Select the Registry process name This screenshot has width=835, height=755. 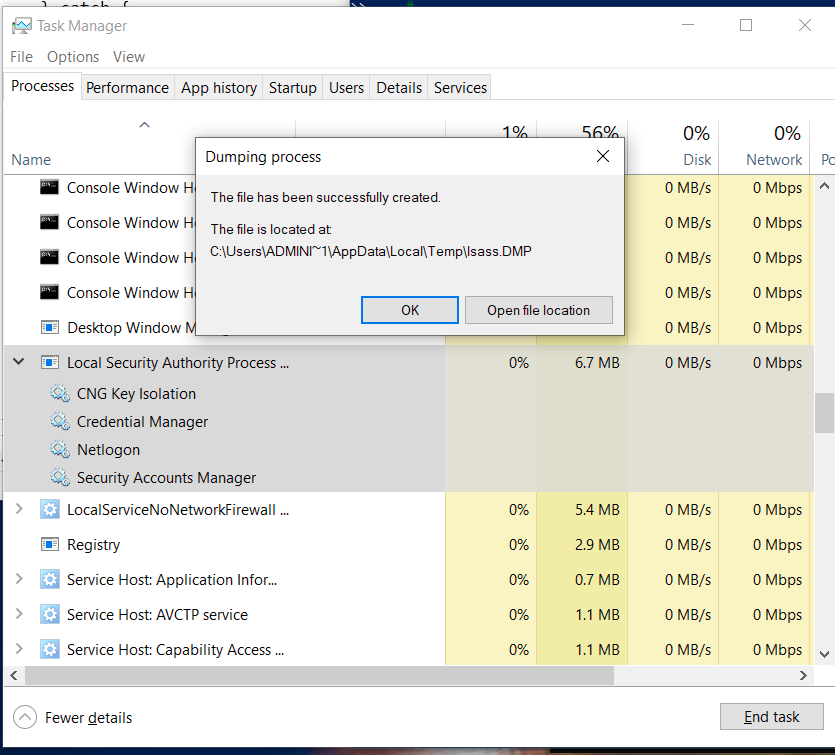click(93, 545)
